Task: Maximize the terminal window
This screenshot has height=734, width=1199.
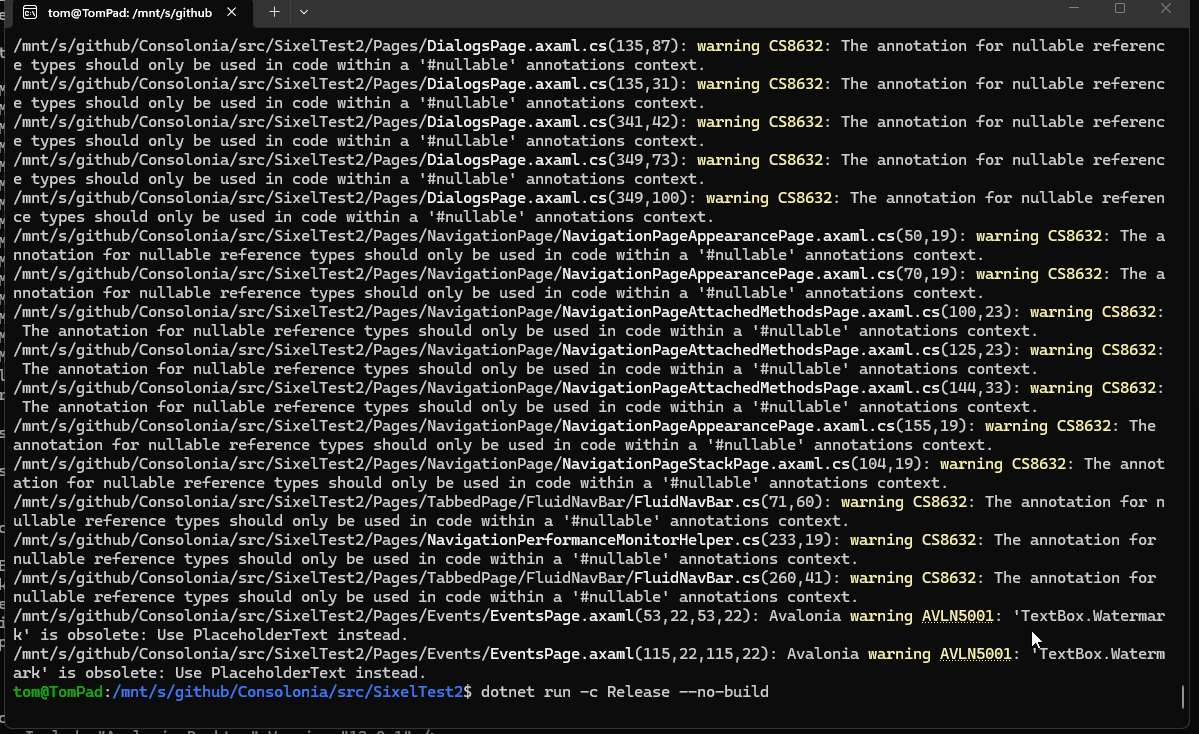Action: pyautogui.click(x=1119, y=8)
